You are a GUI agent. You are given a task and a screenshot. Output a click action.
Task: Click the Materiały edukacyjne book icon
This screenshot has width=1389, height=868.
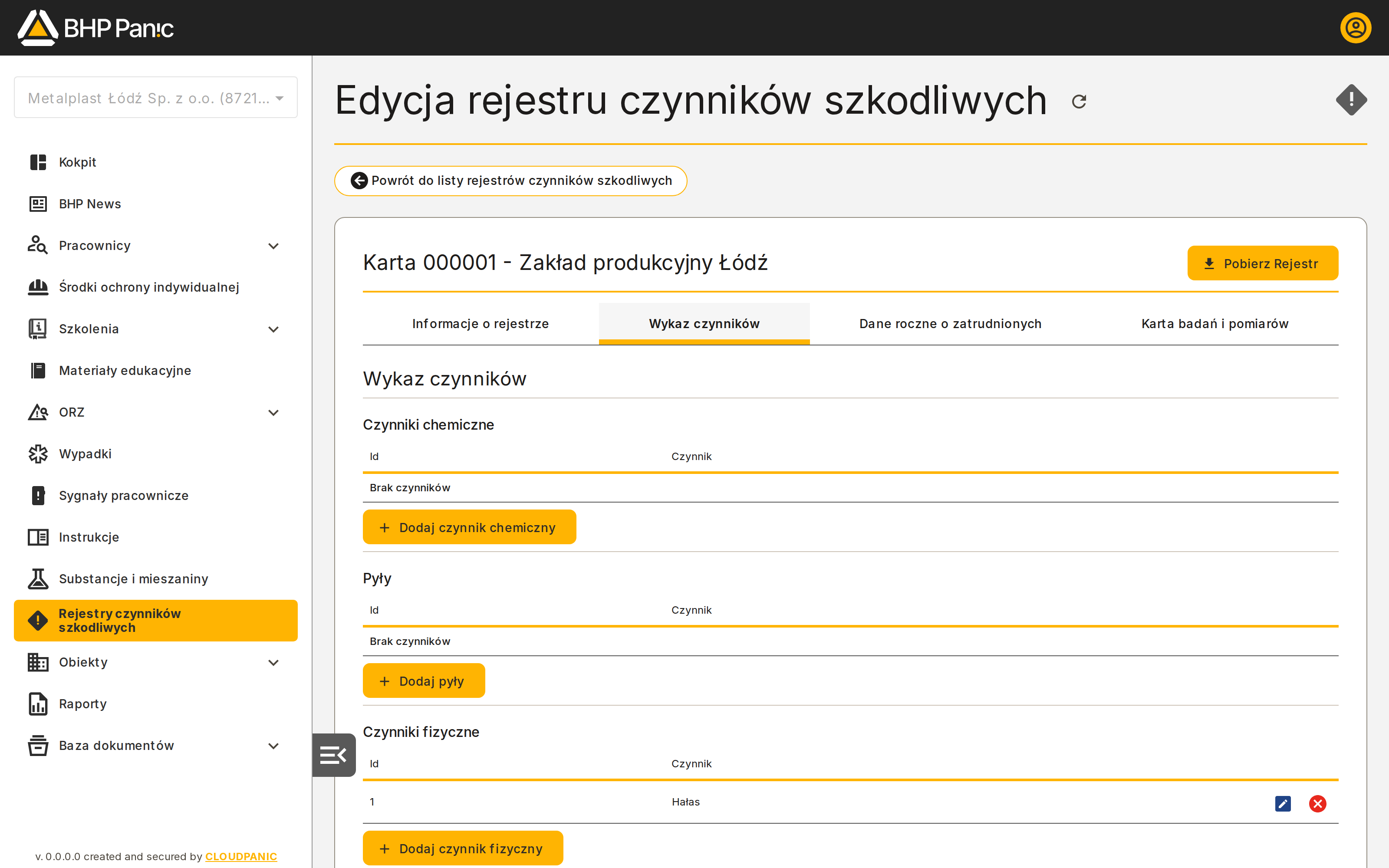click(38, 370)
